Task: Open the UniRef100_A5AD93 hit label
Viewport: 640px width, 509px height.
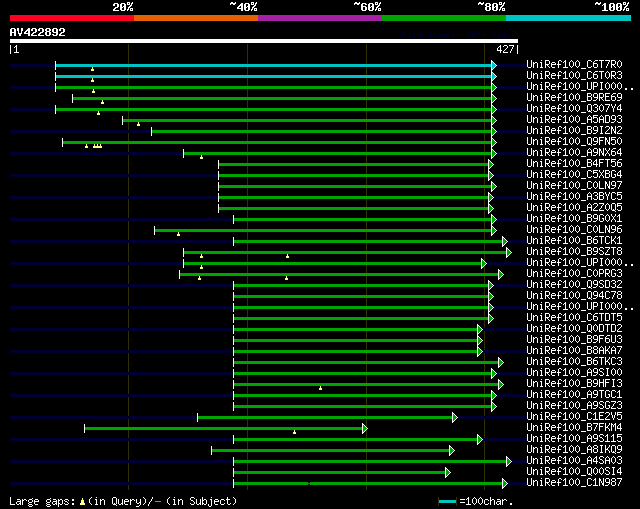Action: point(574,120)
